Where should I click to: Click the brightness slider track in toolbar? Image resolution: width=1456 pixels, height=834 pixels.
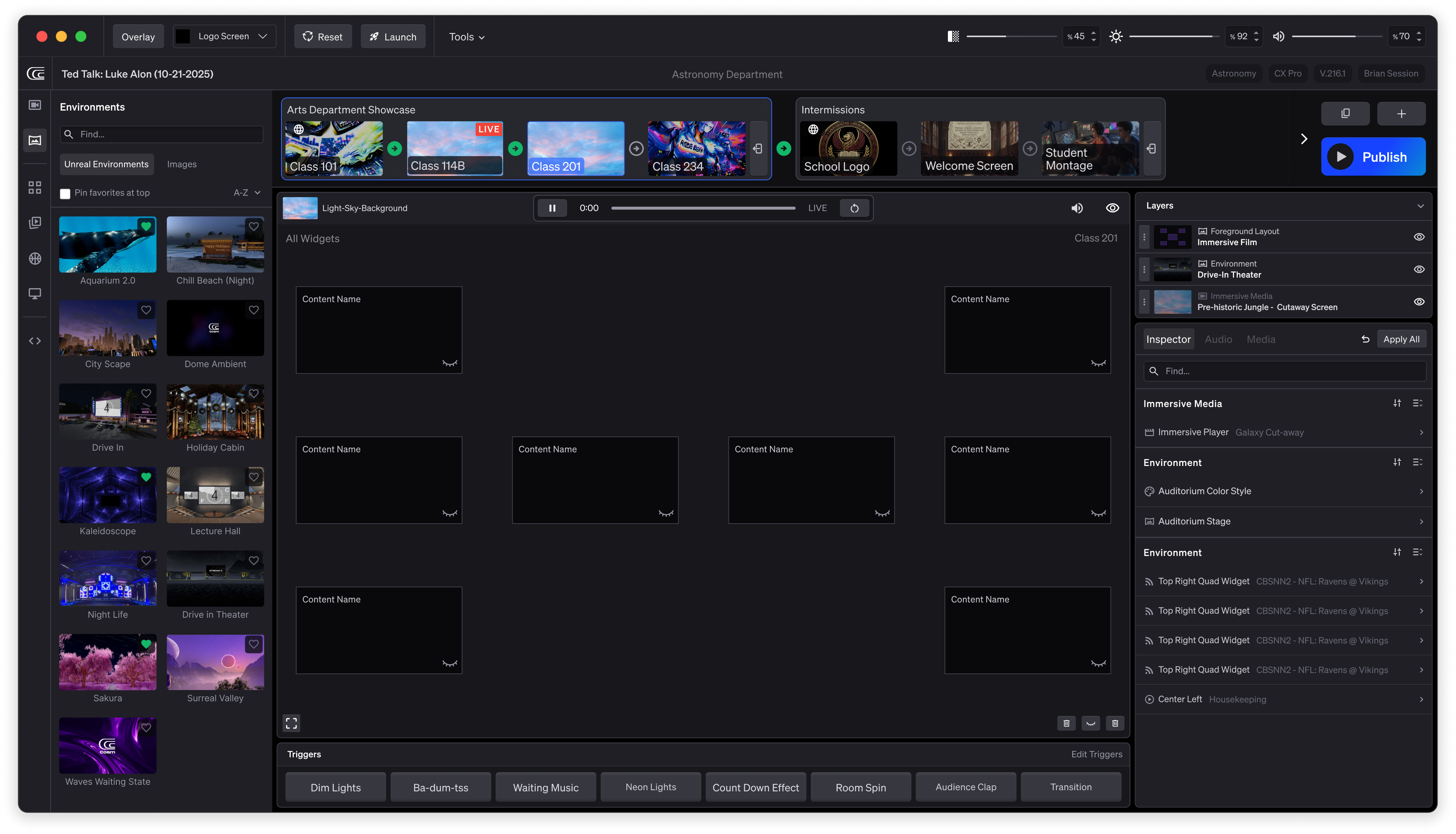[1173, 36]
